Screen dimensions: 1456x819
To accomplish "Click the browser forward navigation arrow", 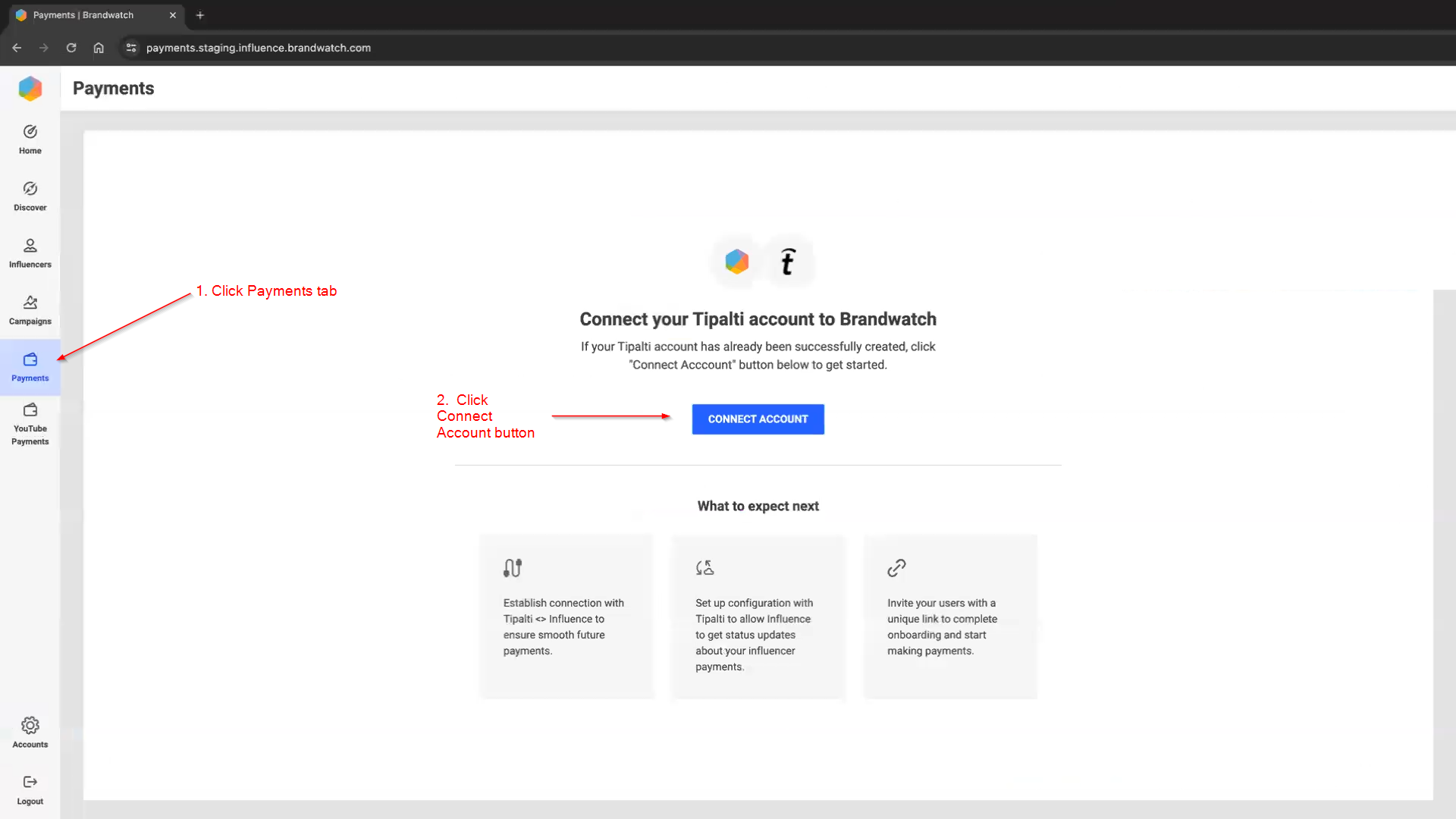I will click(44, 48).
